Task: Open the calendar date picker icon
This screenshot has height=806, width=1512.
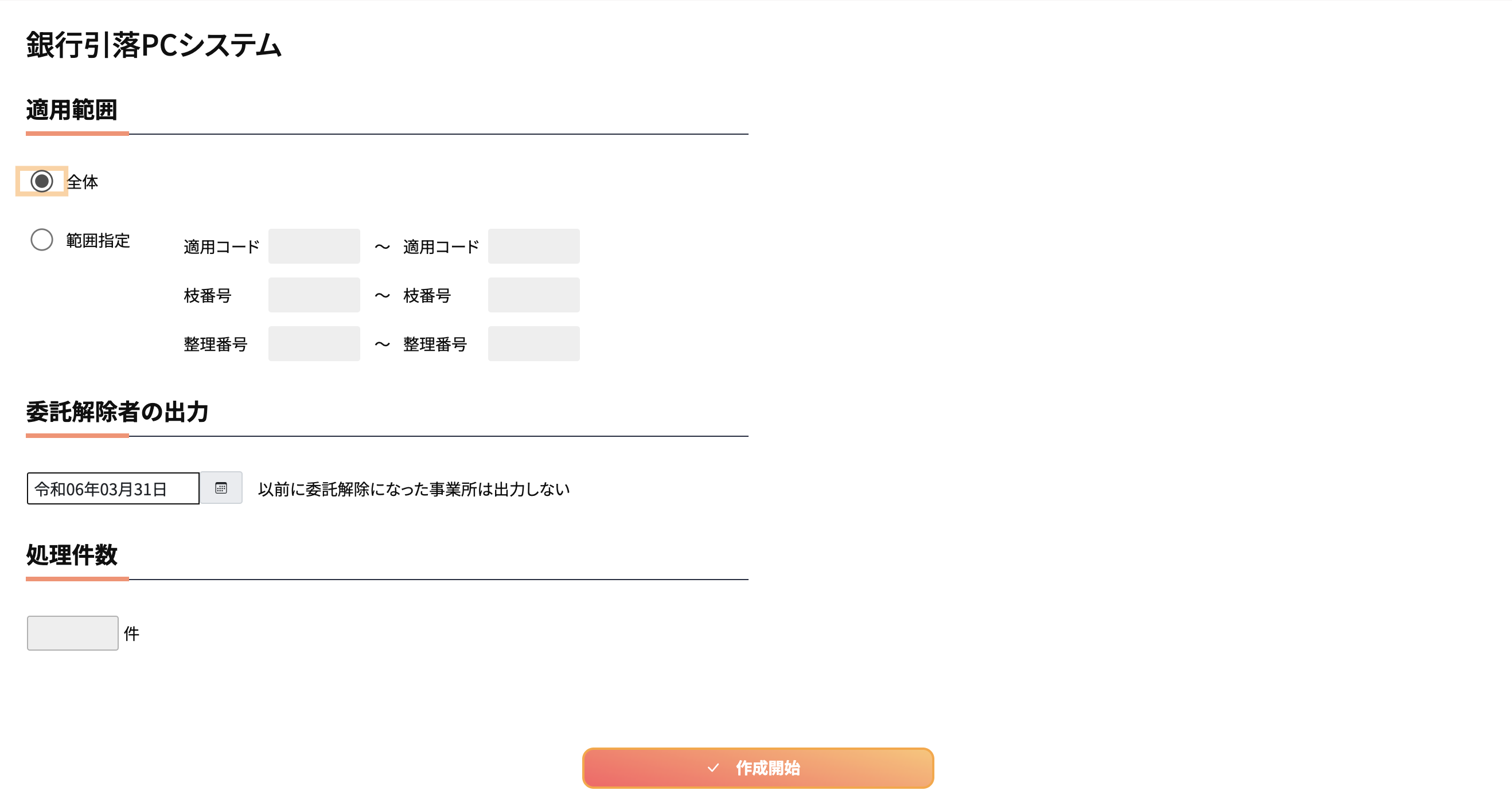Action: click(221, 488)
